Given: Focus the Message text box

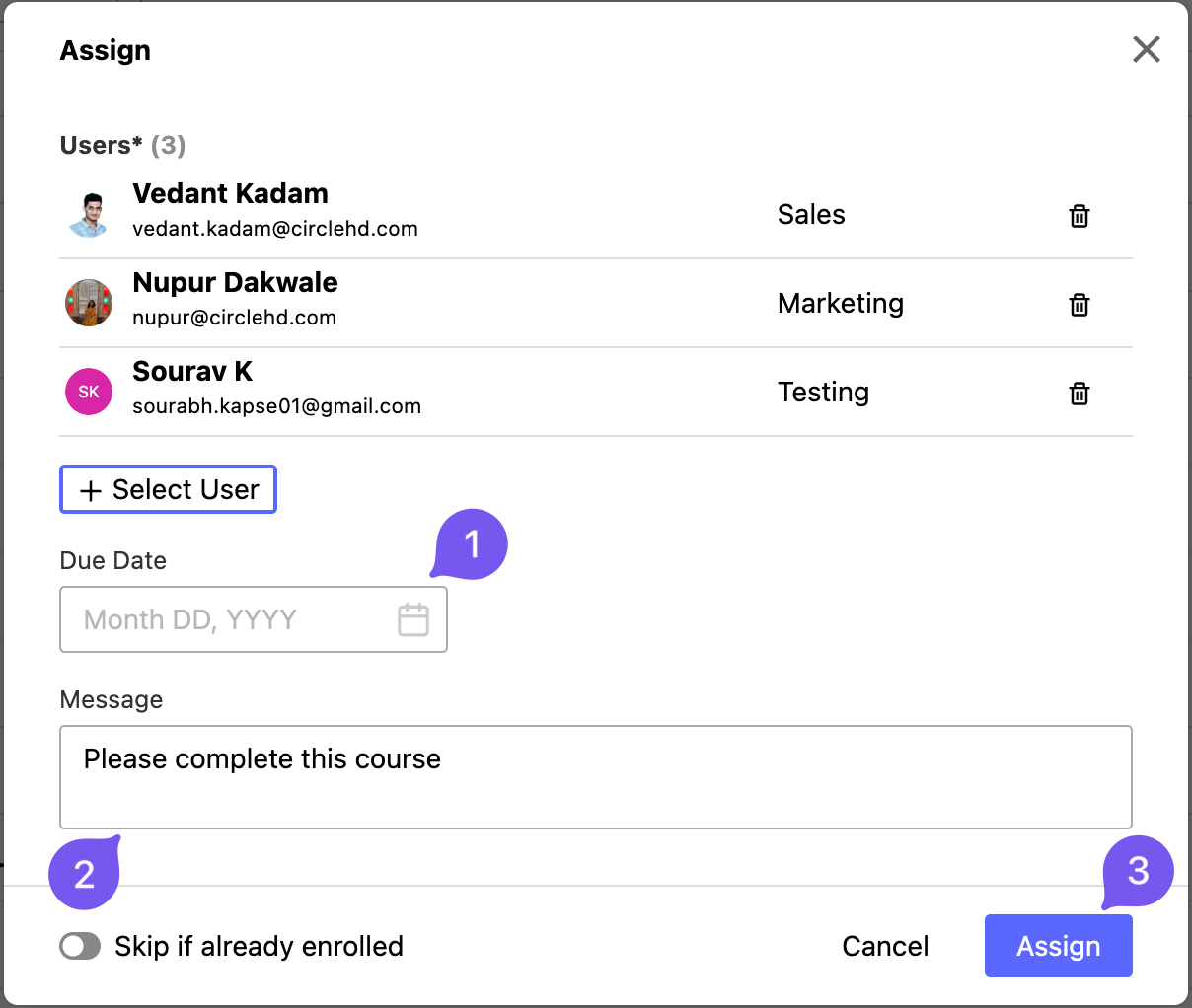Looking at the screenshot, I should [x=595, y=777].
